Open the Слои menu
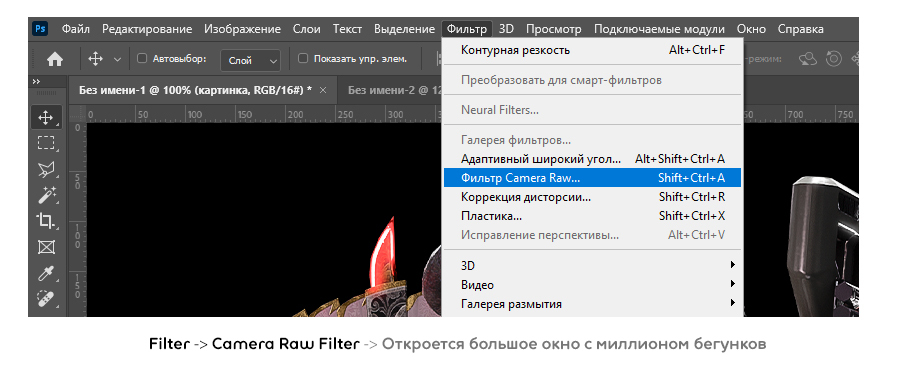 tap(307, 29)
